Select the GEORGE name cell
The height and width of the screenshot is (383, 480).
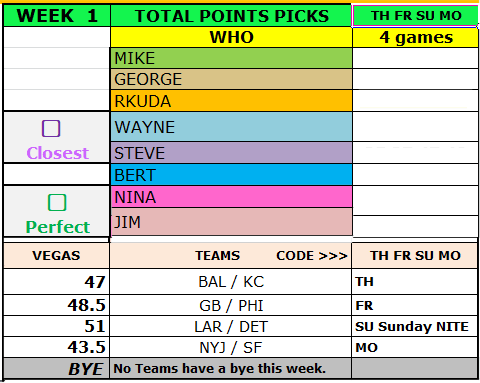231,79
